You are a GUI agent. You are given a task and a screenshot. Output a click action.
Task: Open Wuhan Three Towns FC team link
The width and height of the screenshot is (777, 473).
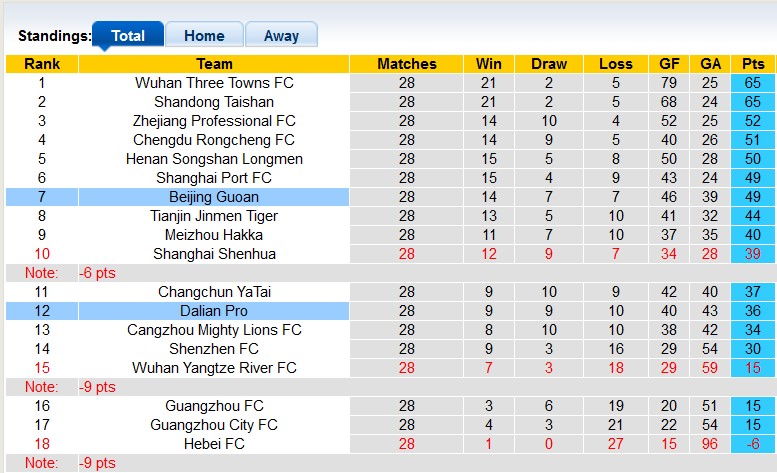[x=214, y=83]
